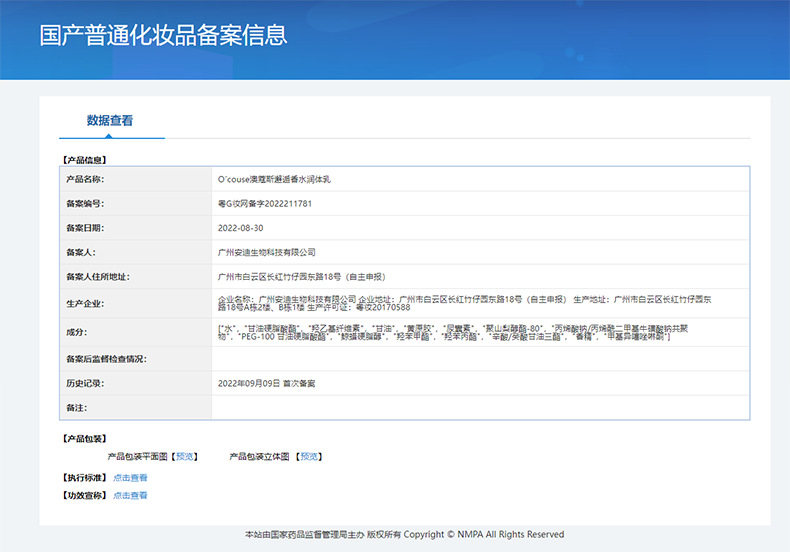Viewport: 790px width, 552px height.
Task: Select the 数据查看 tab
Action: tap(110, 120)
